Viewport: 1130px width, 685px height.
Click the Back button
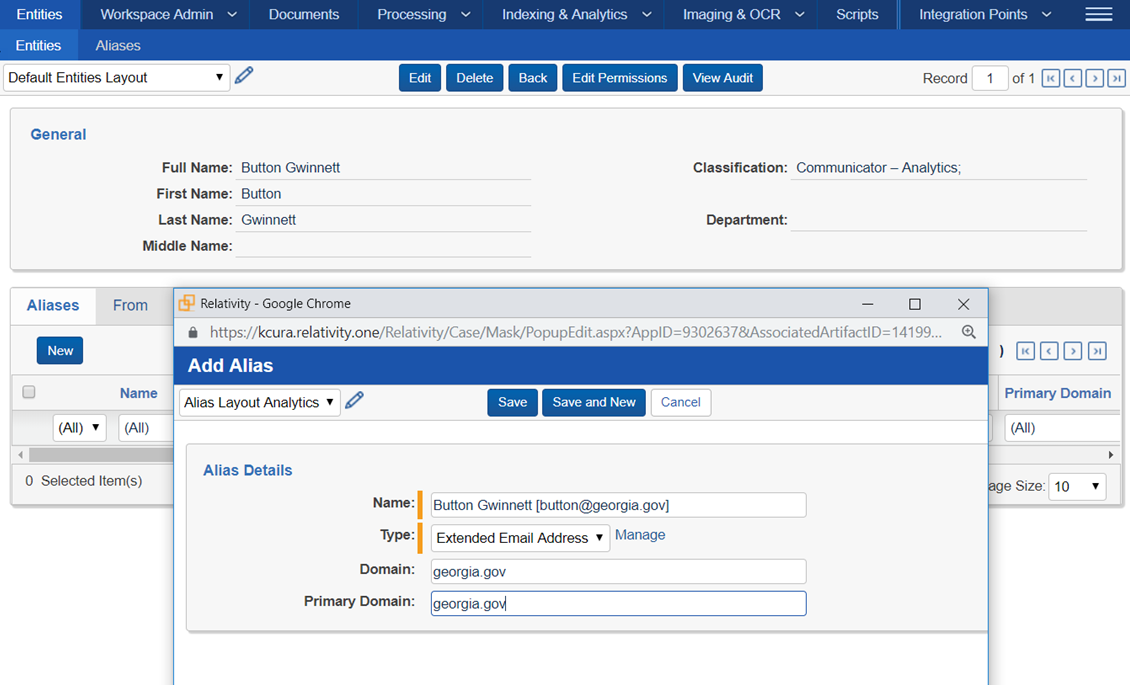pyautogui.click(x=533, y=78)
